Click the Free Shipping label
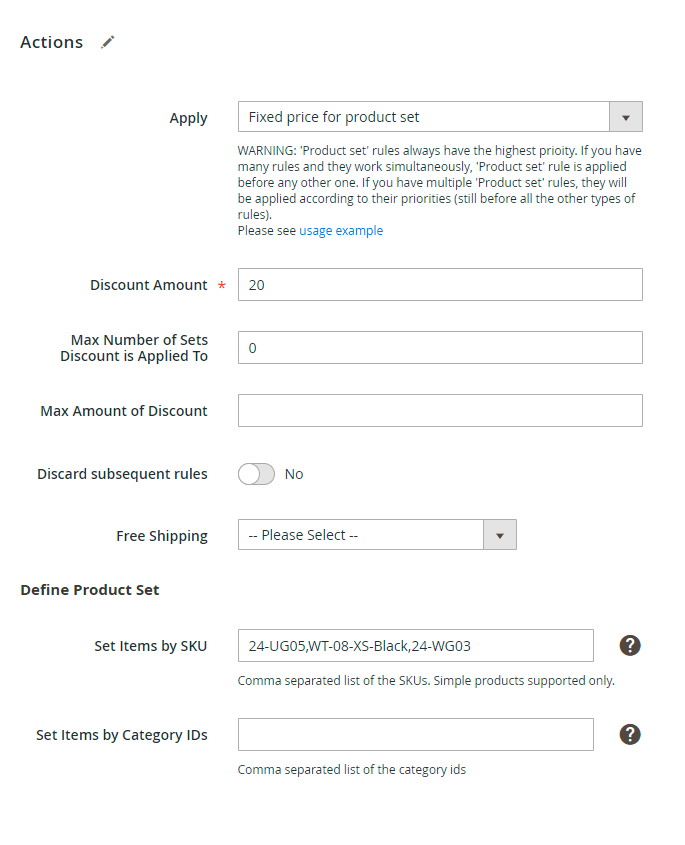The image size is (685, 845). (162, 536)
